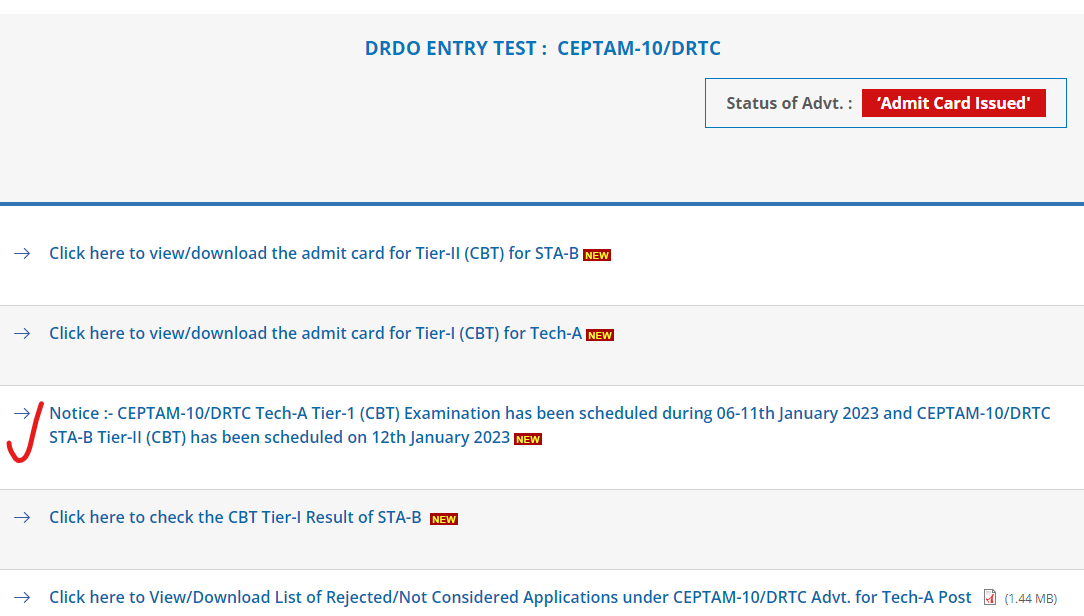Click the NEW badge after Tier-I Tech-A admit card

pyautogui.click(x=600, y=335)
